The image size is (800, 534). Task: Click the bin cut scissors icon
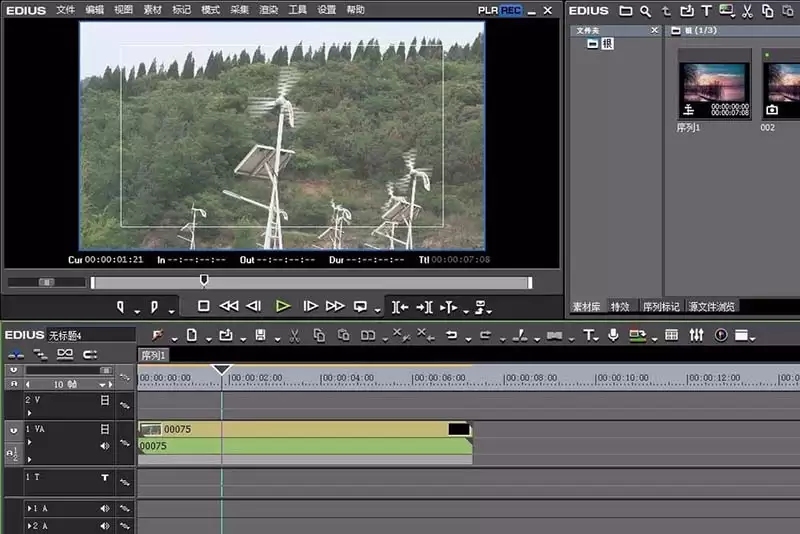pos(747,11)
